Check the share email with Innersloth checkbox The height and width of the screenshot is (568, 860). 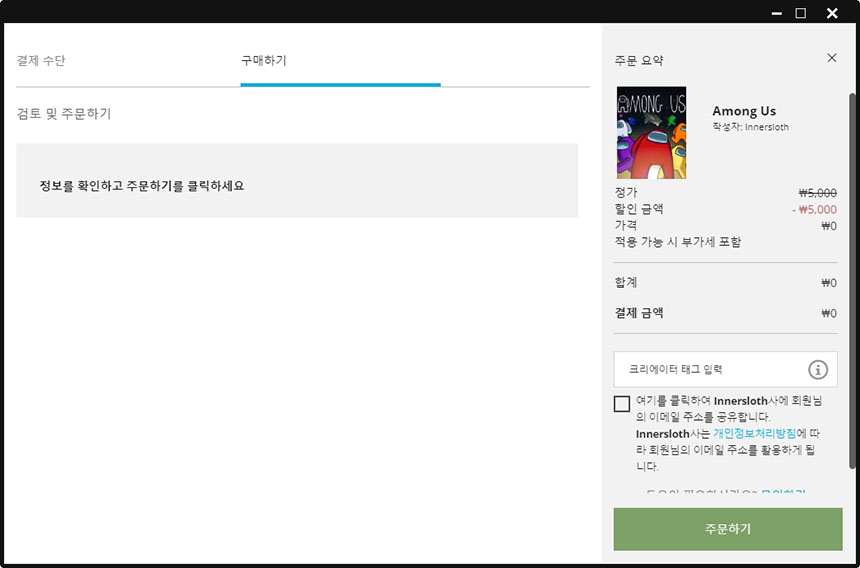pyautogui.click(x=621, y=404)
